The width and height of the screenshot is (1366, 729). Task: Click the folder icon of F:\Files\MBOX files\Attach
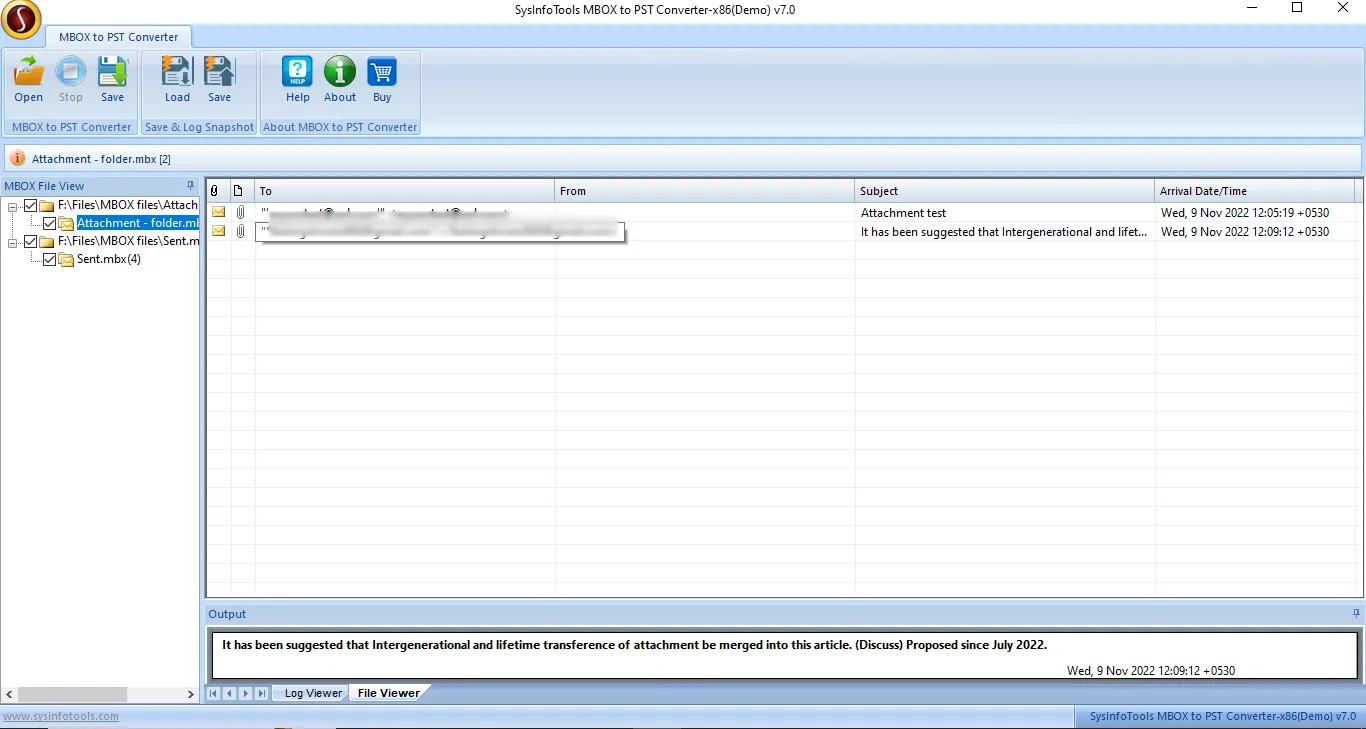(x=47, y=205)
